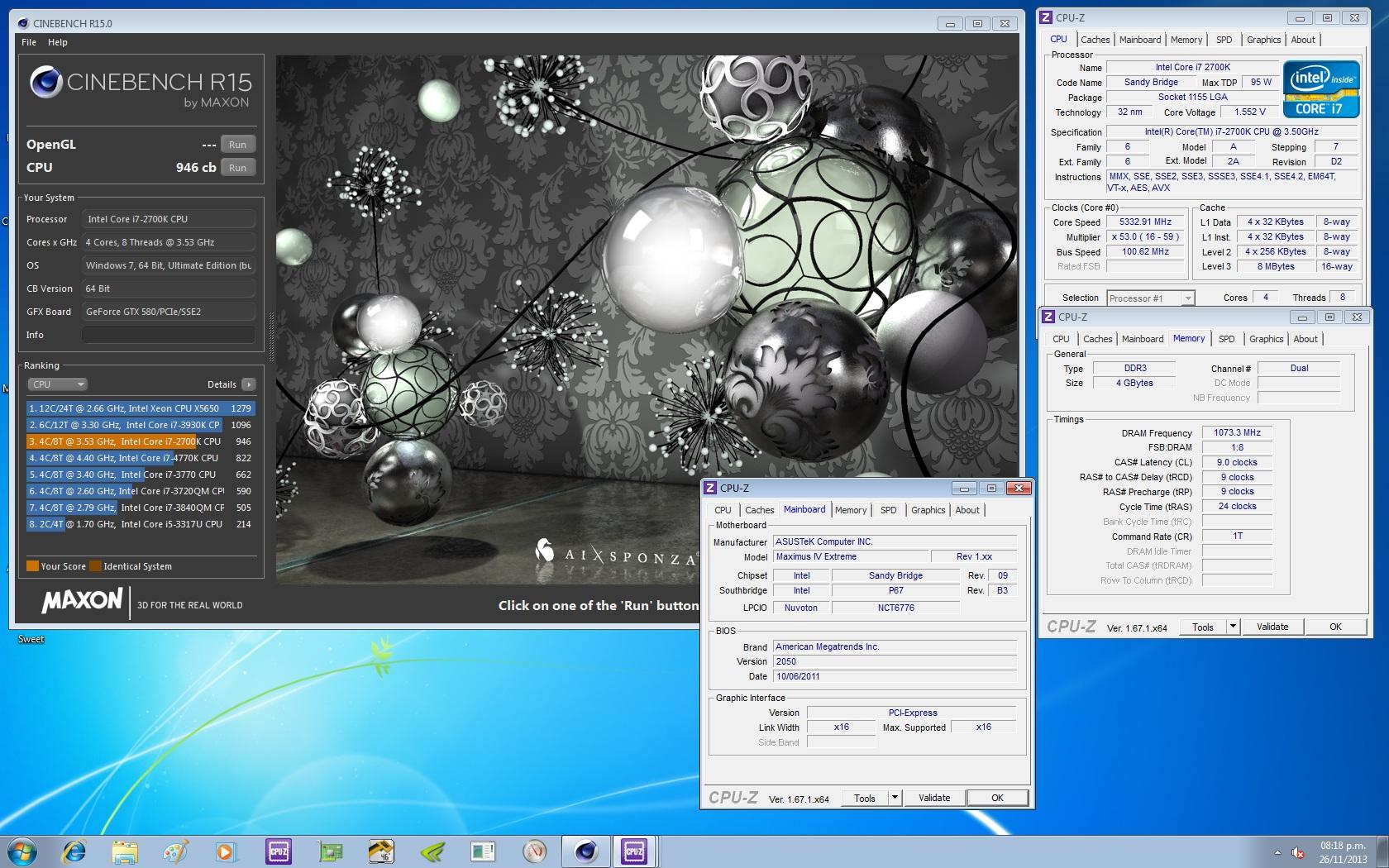Viewport: 1389px width, 868px height.
Task: Open the Ranking CPU dropdown
Action: 58,384
